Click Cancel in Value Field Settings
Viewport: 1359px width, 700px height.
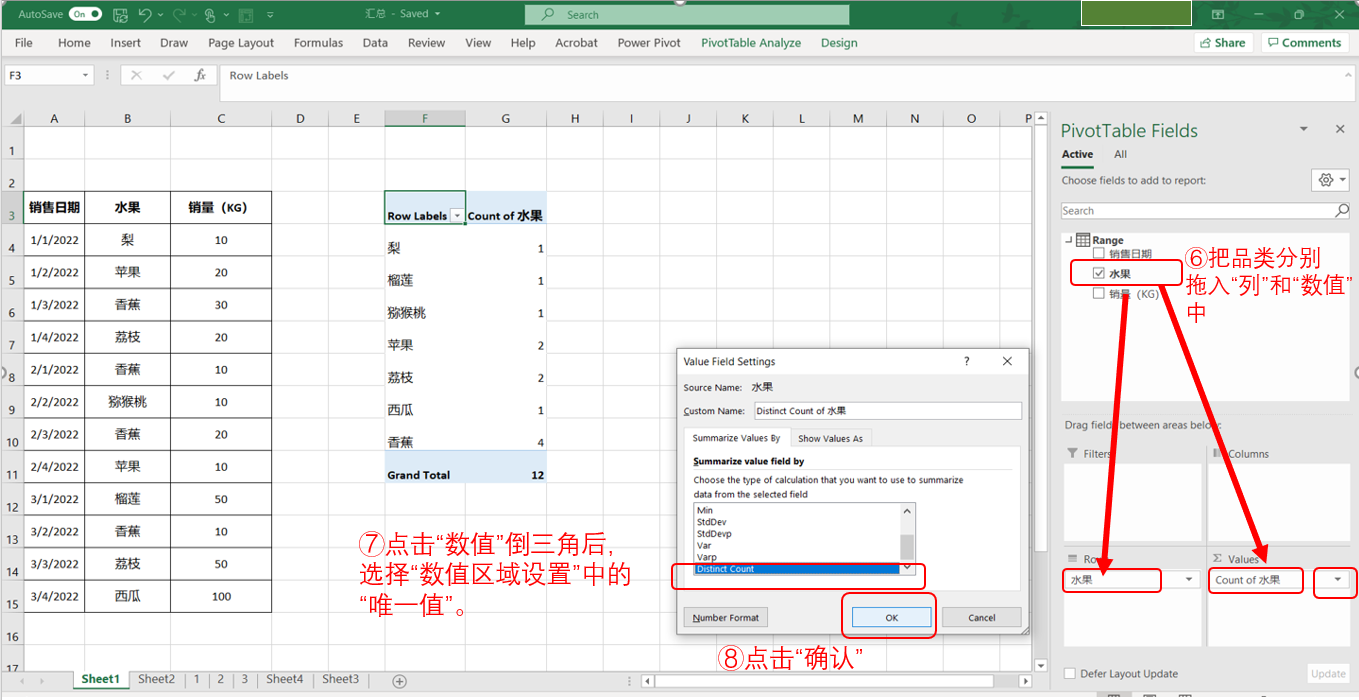coord(982,617)
